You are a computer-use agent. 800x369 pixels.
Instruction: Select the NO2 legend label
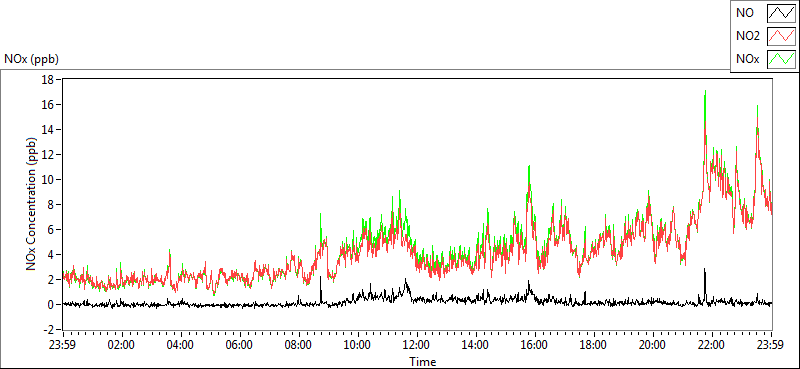(748, 36)
